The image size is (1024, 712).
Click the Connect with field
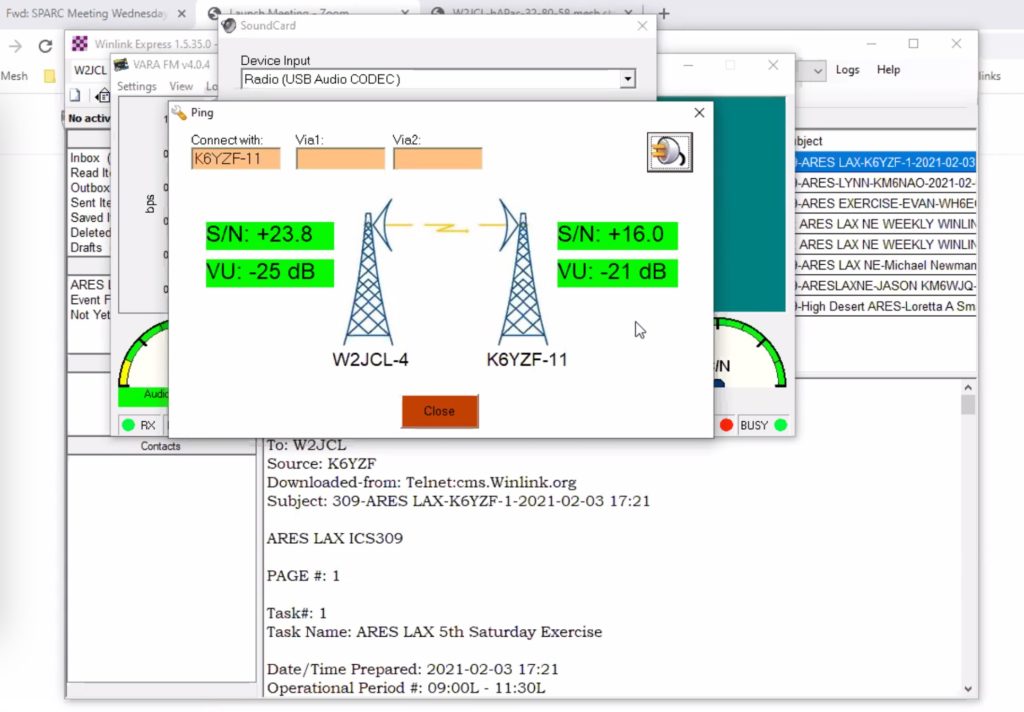click(x=236, y=159)
